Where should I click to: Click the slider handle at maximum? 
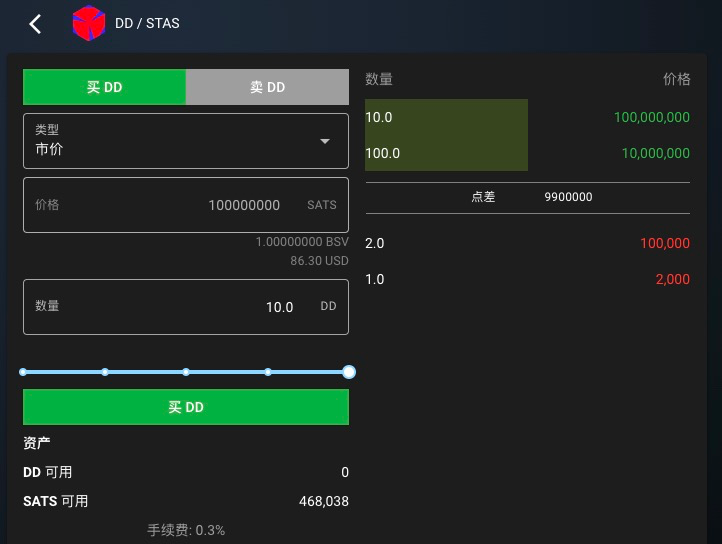(349, 372)
